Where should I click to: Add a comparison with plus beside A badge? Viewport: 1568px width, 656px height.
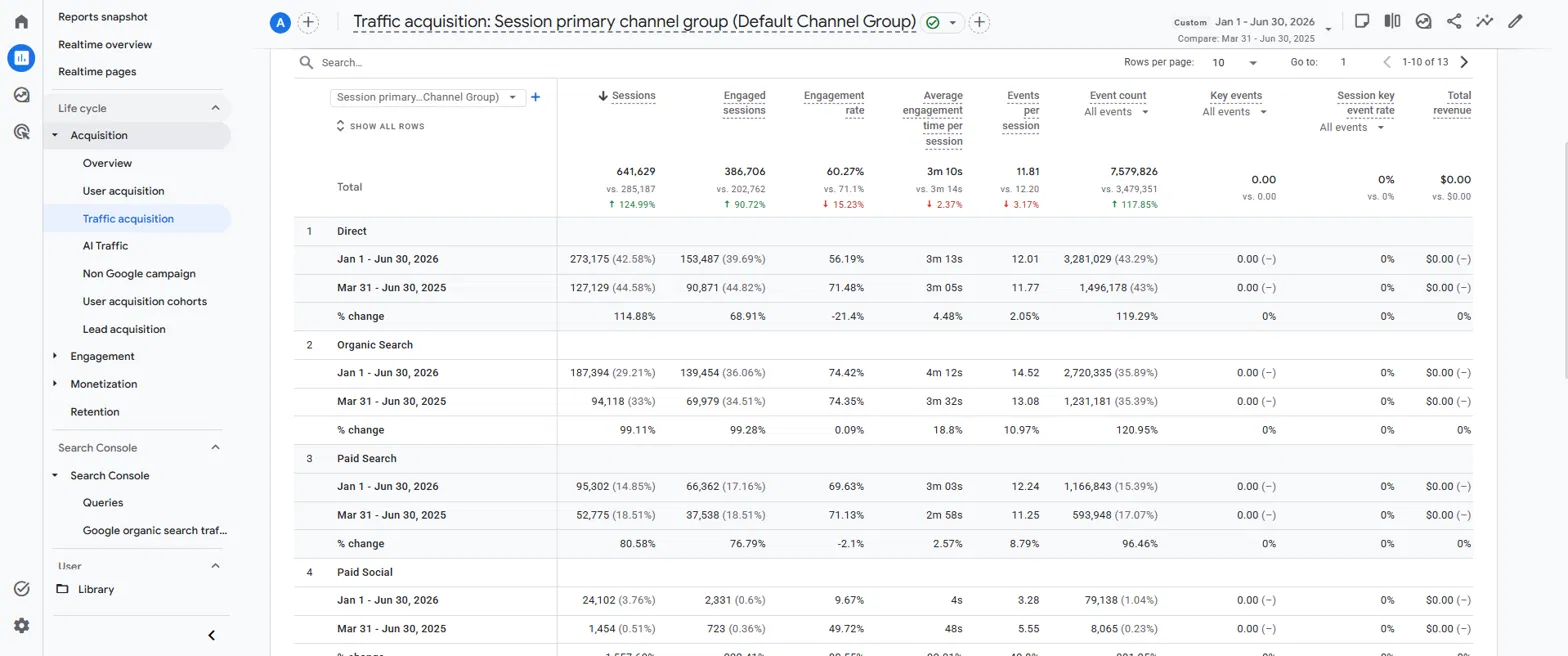click(x=308, y=22)
